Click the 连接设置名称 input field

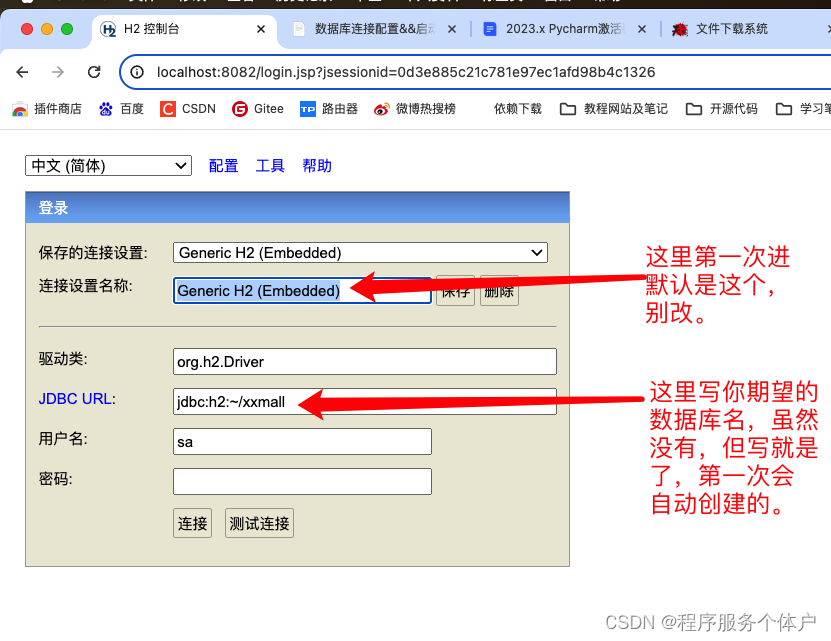(x=302, y=291)
